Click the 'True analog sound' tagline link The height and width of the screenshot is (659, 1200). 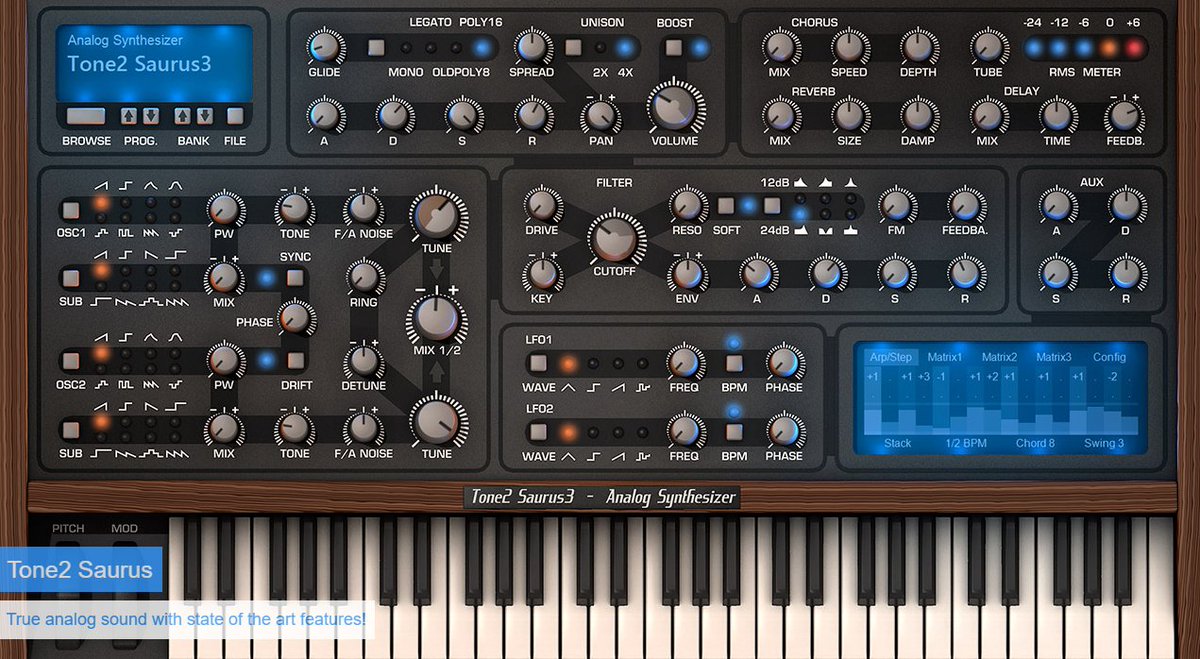click(x=187, y=619)
